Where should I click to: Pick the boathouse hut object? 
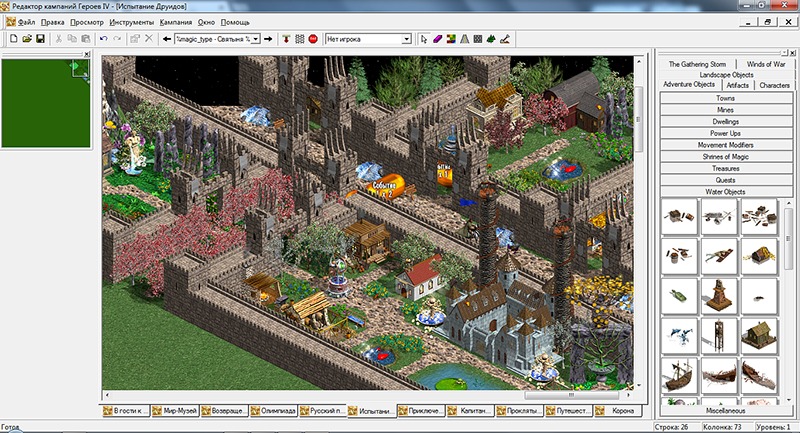click(x=759, y=336)
